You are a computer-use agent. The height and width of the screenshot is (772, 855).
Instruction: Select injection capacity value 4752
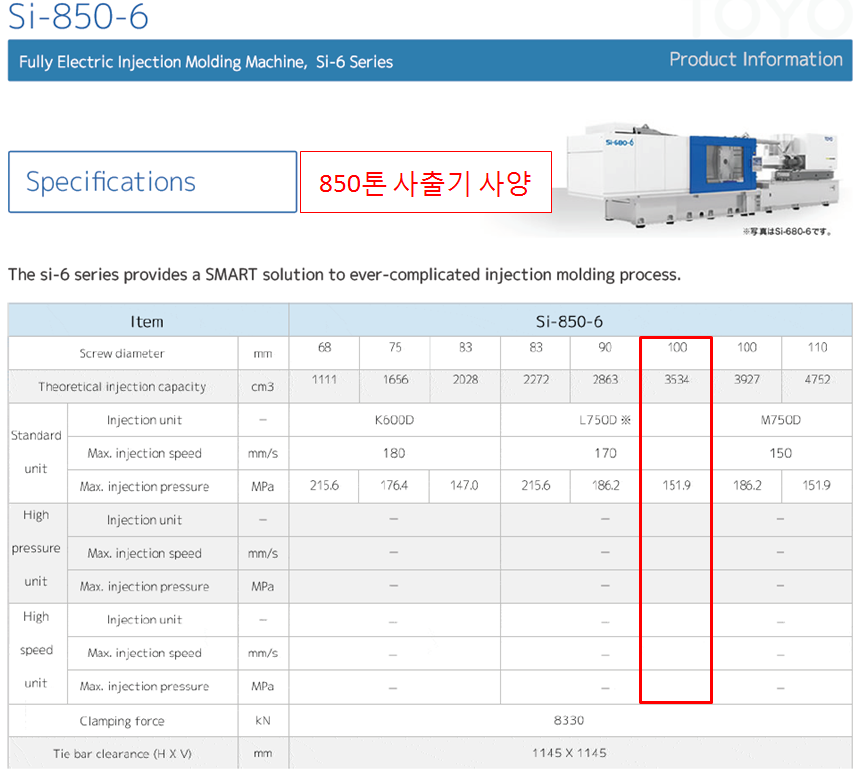pyautogui.click(x=817, y=379)
